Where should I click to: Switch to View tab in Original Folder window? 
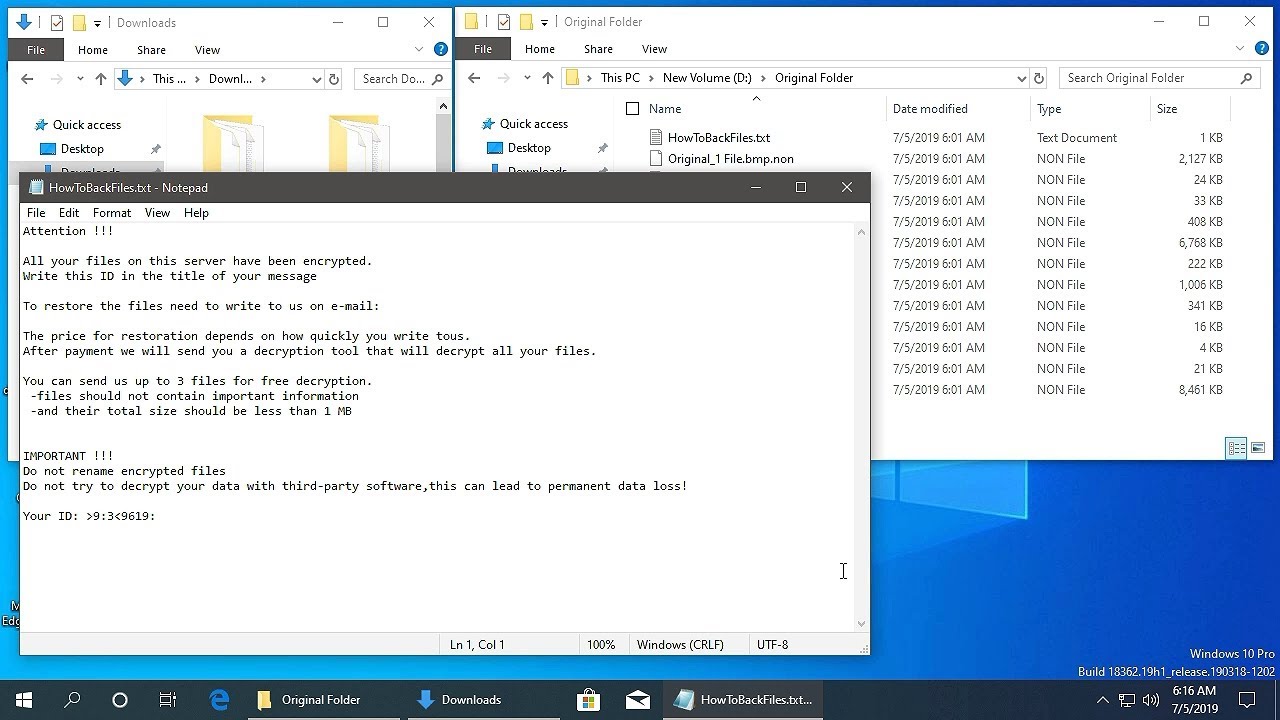pos(654,49)
